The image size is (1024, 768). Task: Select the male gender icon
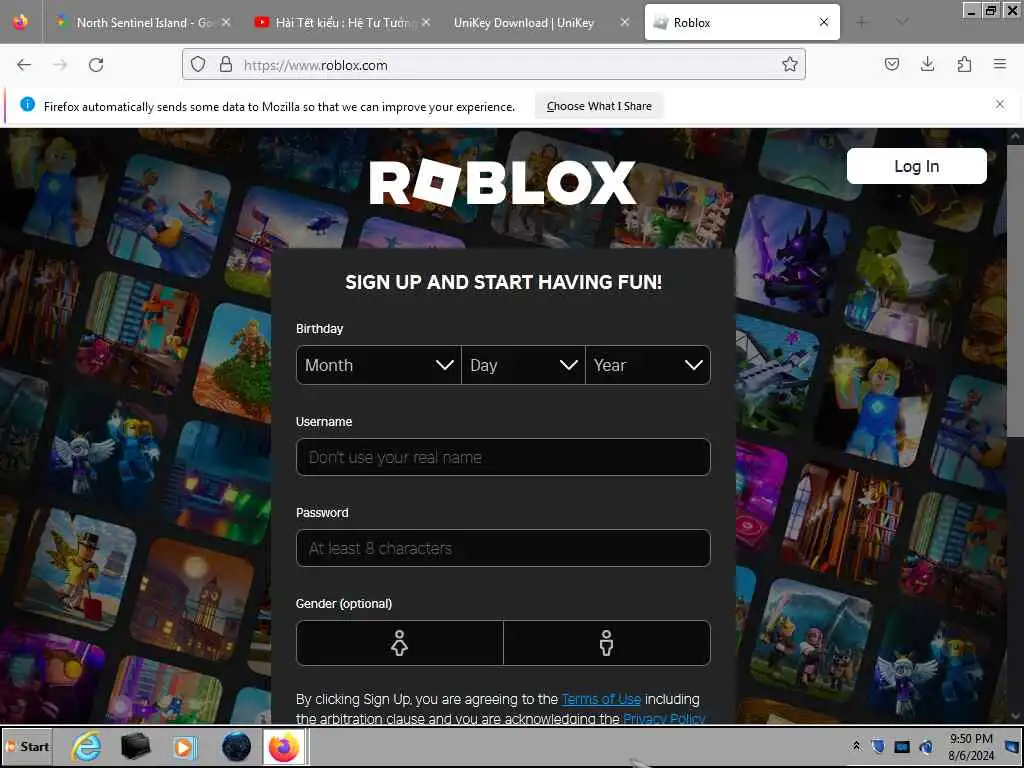coord(607,643)
